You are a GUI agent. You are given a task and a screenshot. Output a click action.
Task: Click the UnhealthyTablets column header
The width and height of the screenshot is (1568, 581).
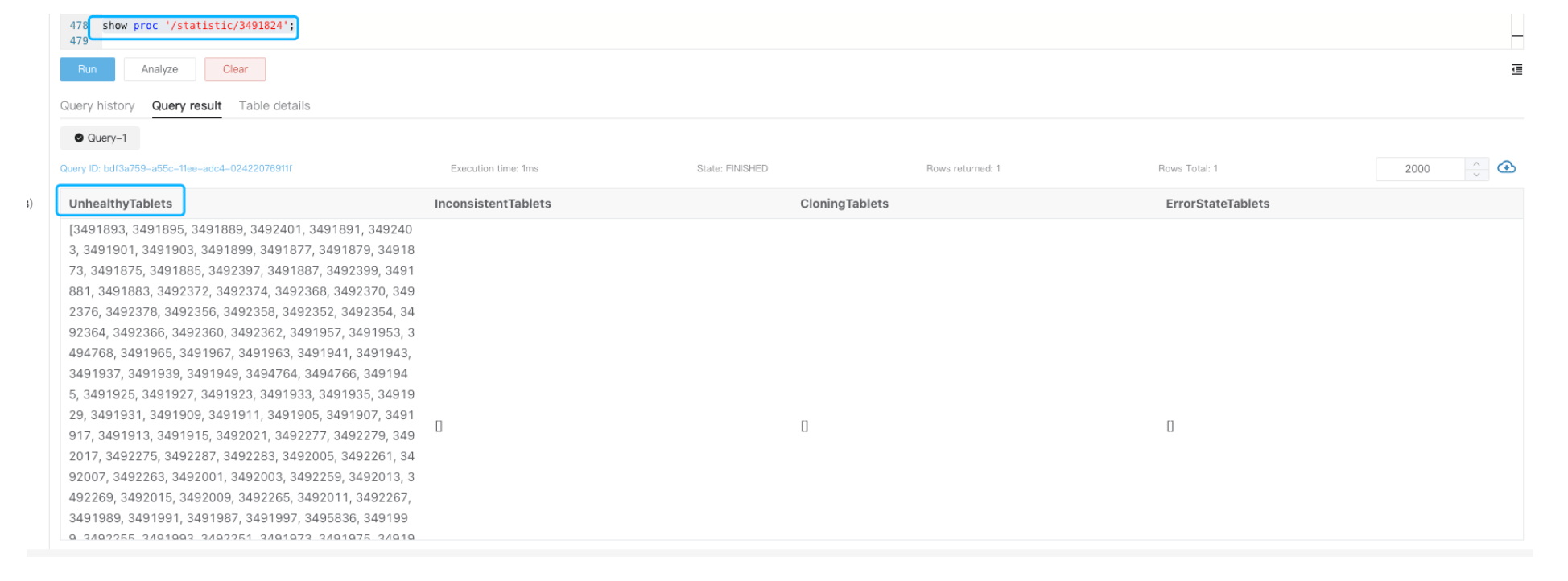(x=121, y=204)
